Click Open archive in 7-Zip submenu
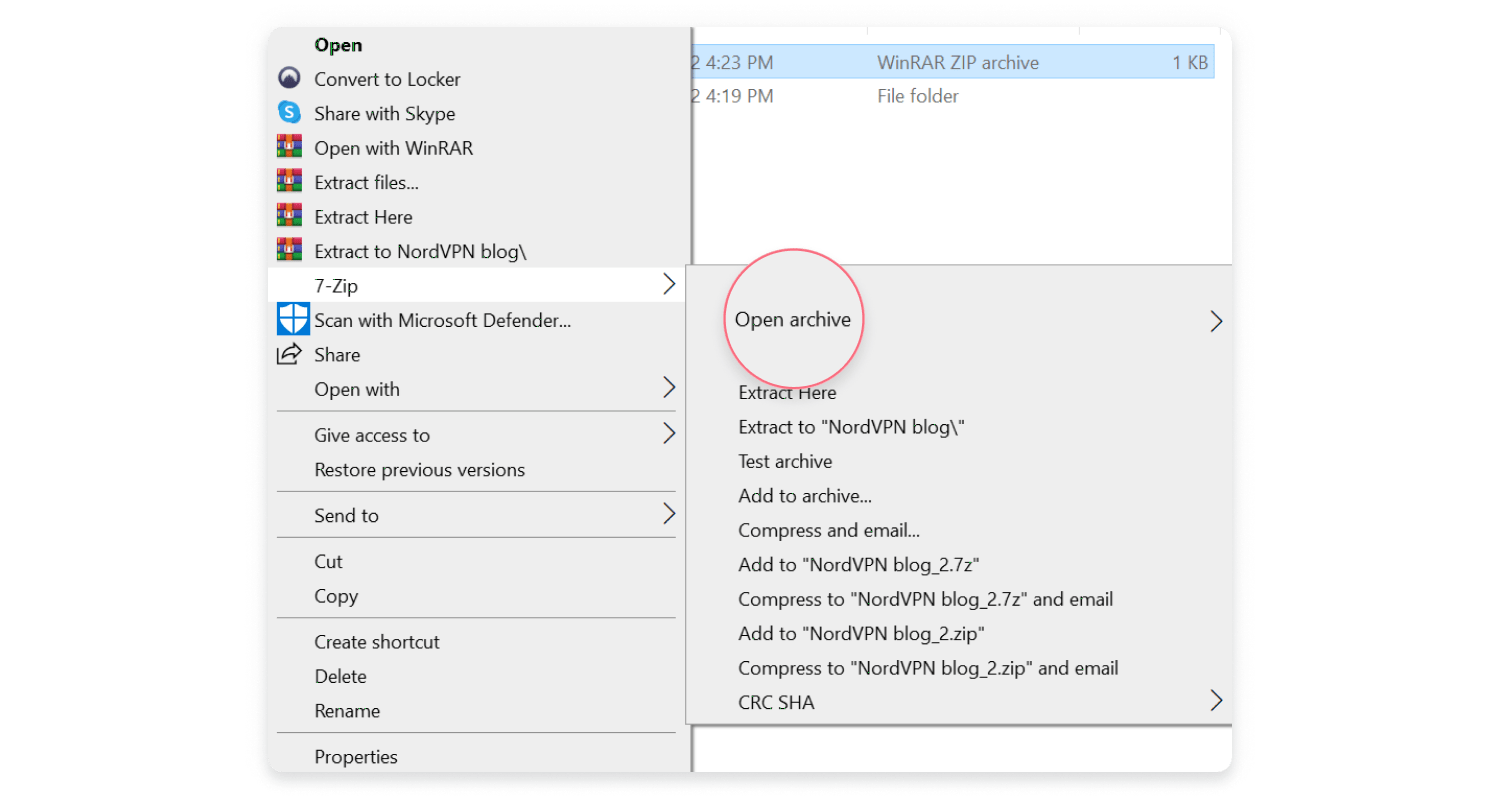 click(x=793, y=320)
